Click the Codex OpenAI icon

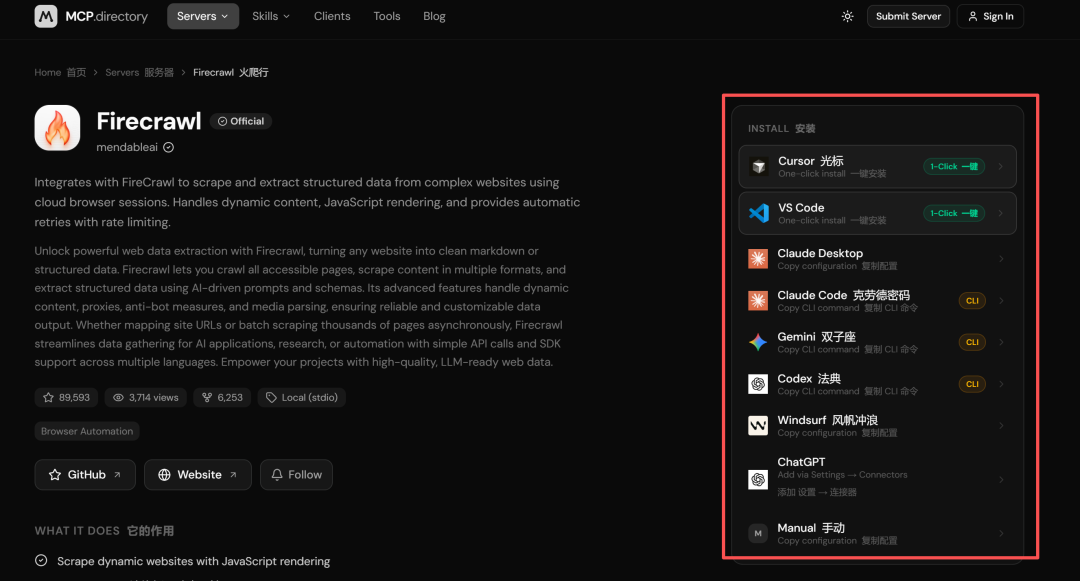tap(758, 384)
